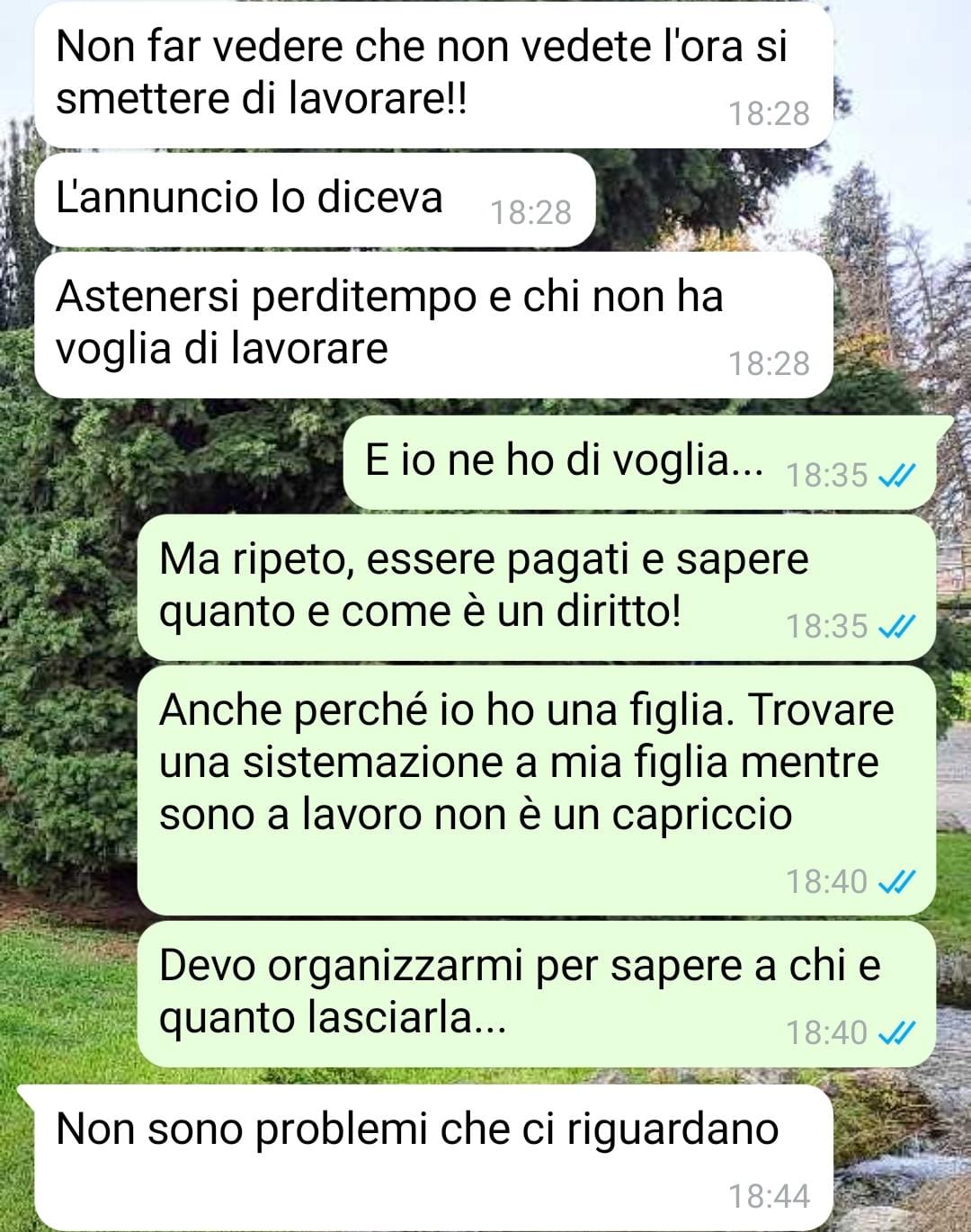This screenshot has height=1232, width=971.
Task: Select the 'E io ne ho di voglia...' bubble
Action: coord(639,462)
